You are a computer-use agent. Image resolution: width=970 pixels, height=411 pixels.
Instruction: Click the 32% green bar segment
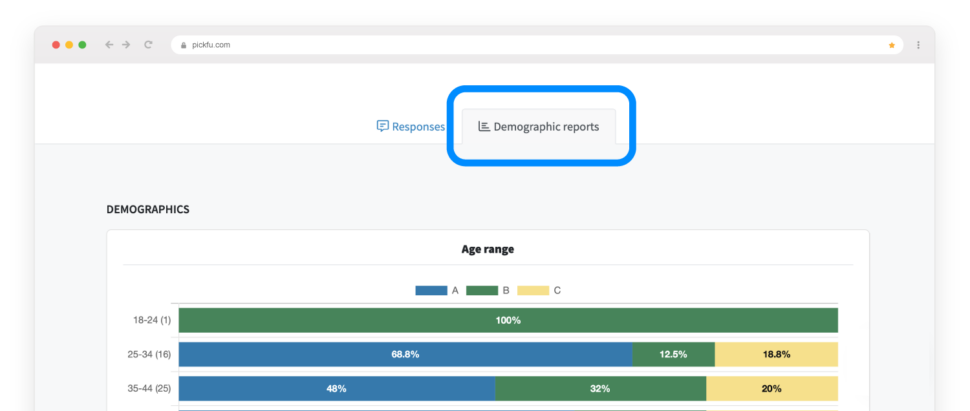point(601,389)
